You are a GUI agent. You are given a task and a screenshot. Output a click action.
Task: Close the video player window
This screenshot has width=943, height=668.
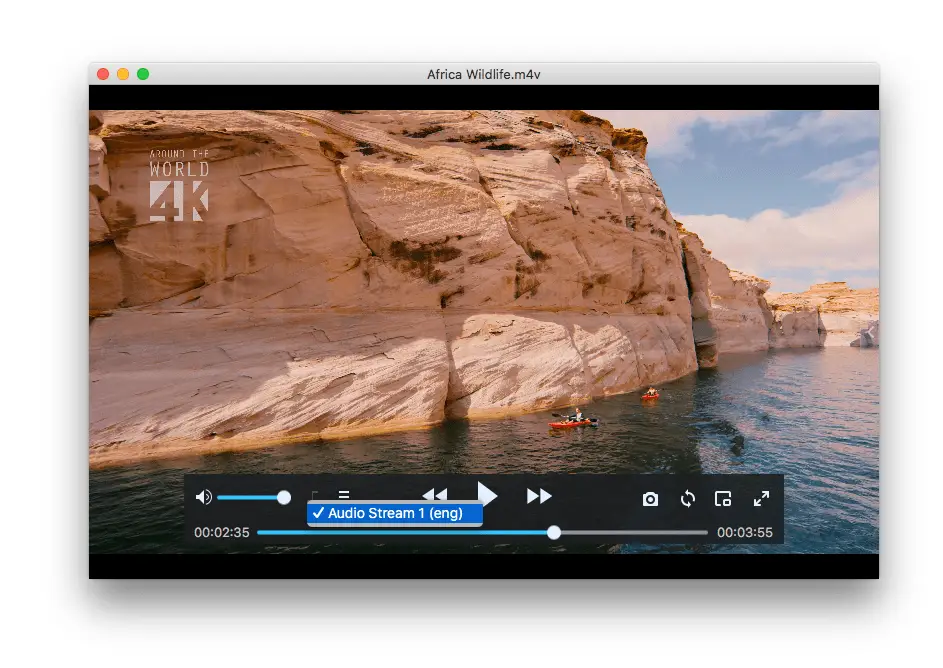pos(103,74)
